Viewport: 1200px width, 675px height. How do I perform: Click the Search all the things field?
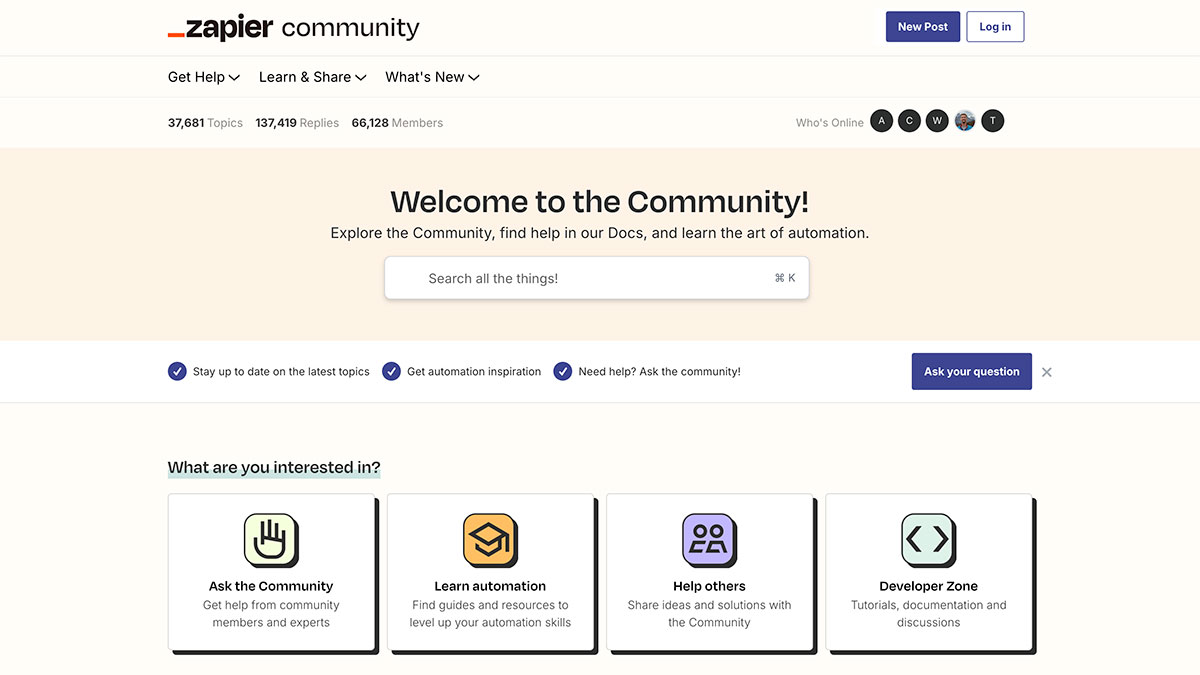pos(596,278)
